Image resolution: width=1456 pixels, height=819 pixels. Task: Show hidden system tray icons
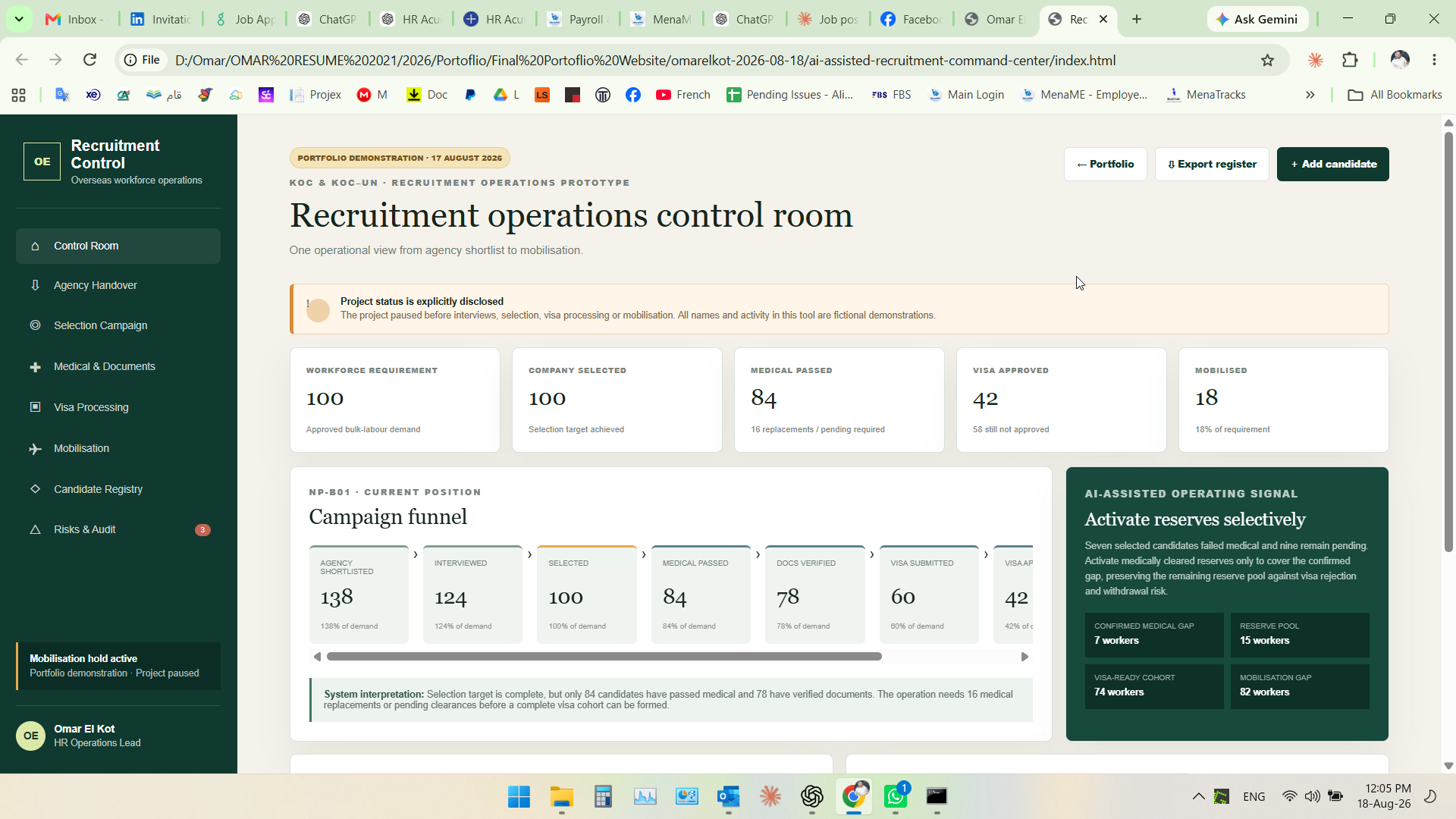tap(1198, 796)
